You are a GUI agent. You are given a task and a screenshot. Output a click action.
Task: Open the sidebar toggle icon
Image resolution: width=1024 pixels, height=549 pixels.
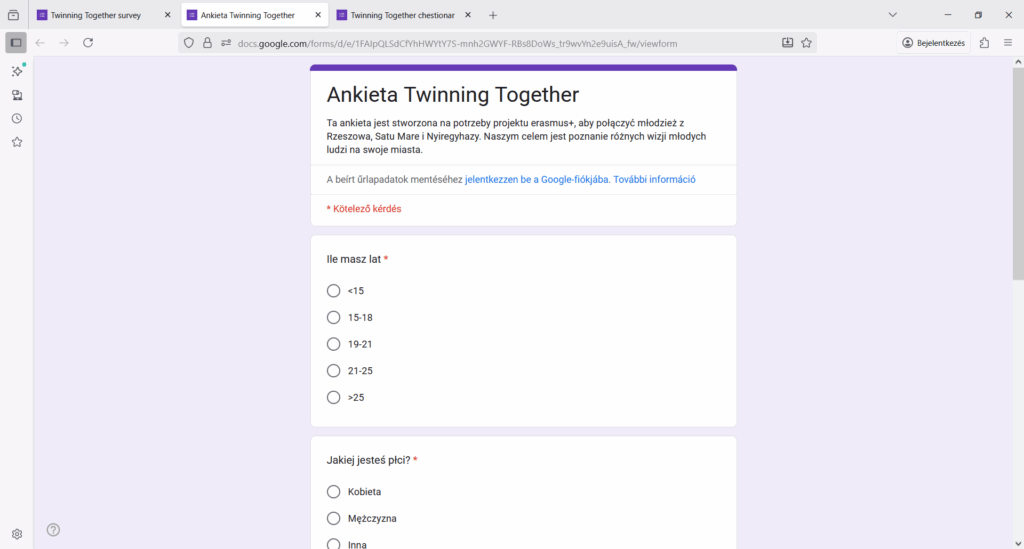coord(16,43)
